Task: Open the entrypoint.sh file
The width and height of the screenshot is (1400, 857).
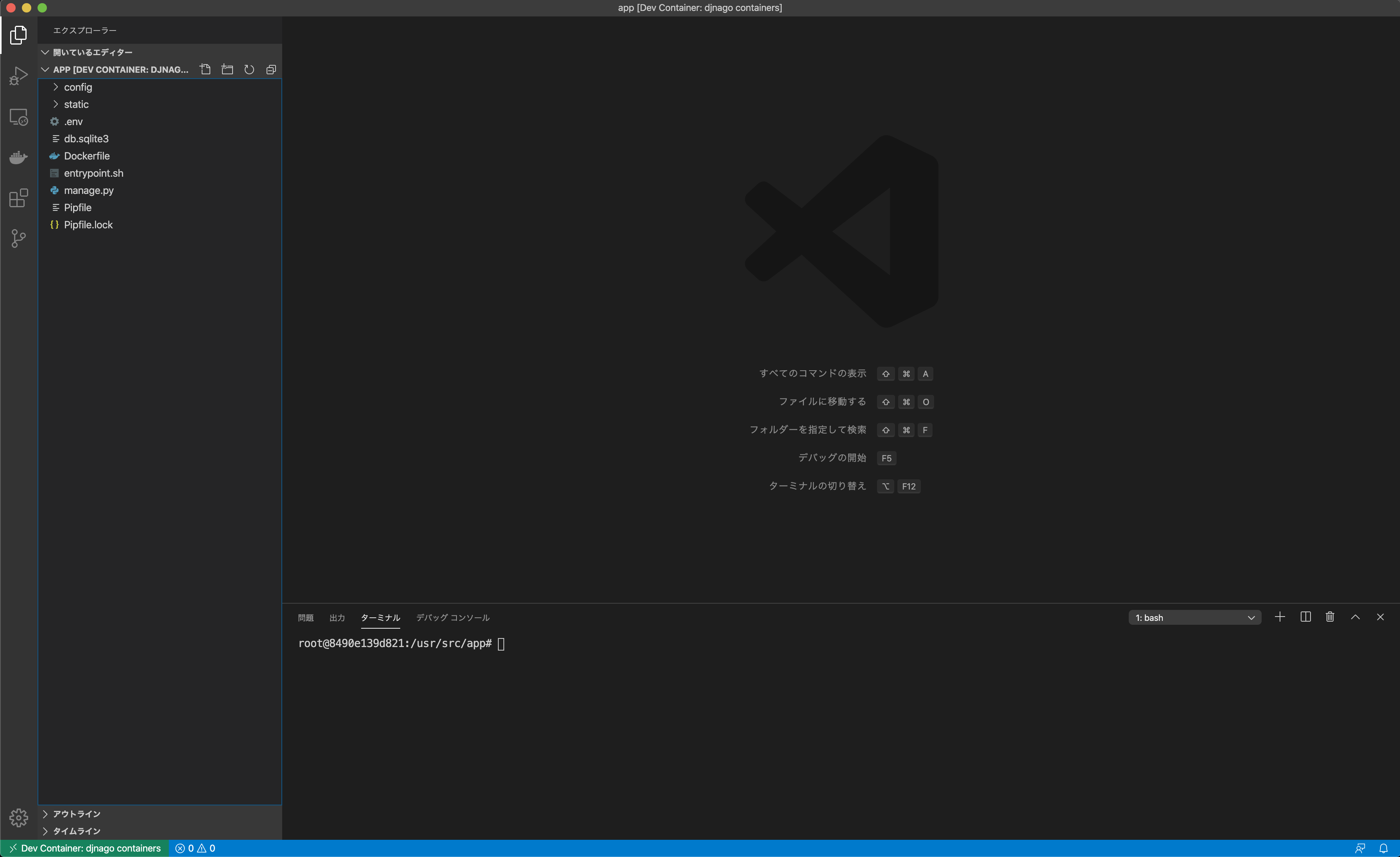Action: (159, 173)
